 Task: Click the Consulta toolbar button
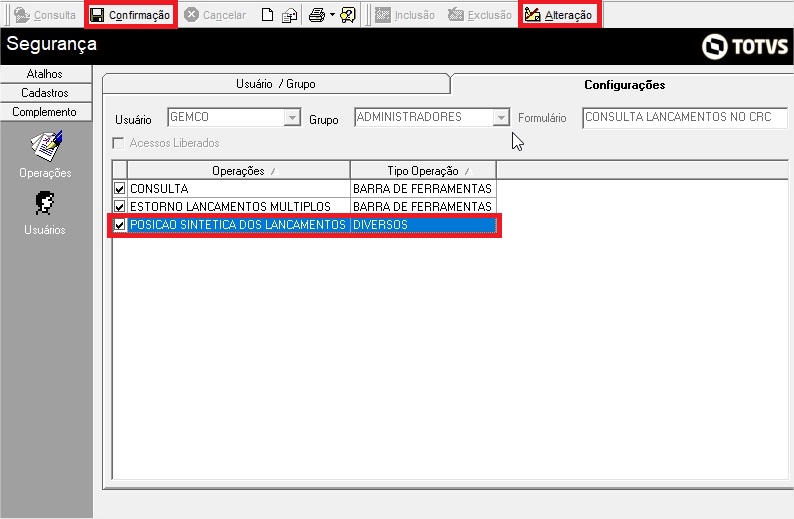pos(45,15)
